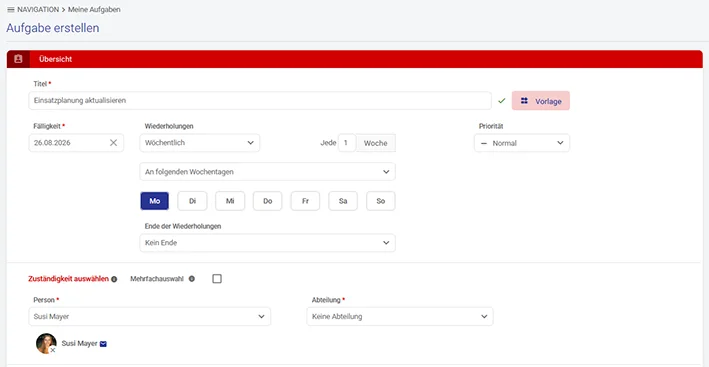This screenshot has height=367, width=709.
Task: Click the Übersicht section contact icon
Action: pyautogui.click(x=18, y=59)
